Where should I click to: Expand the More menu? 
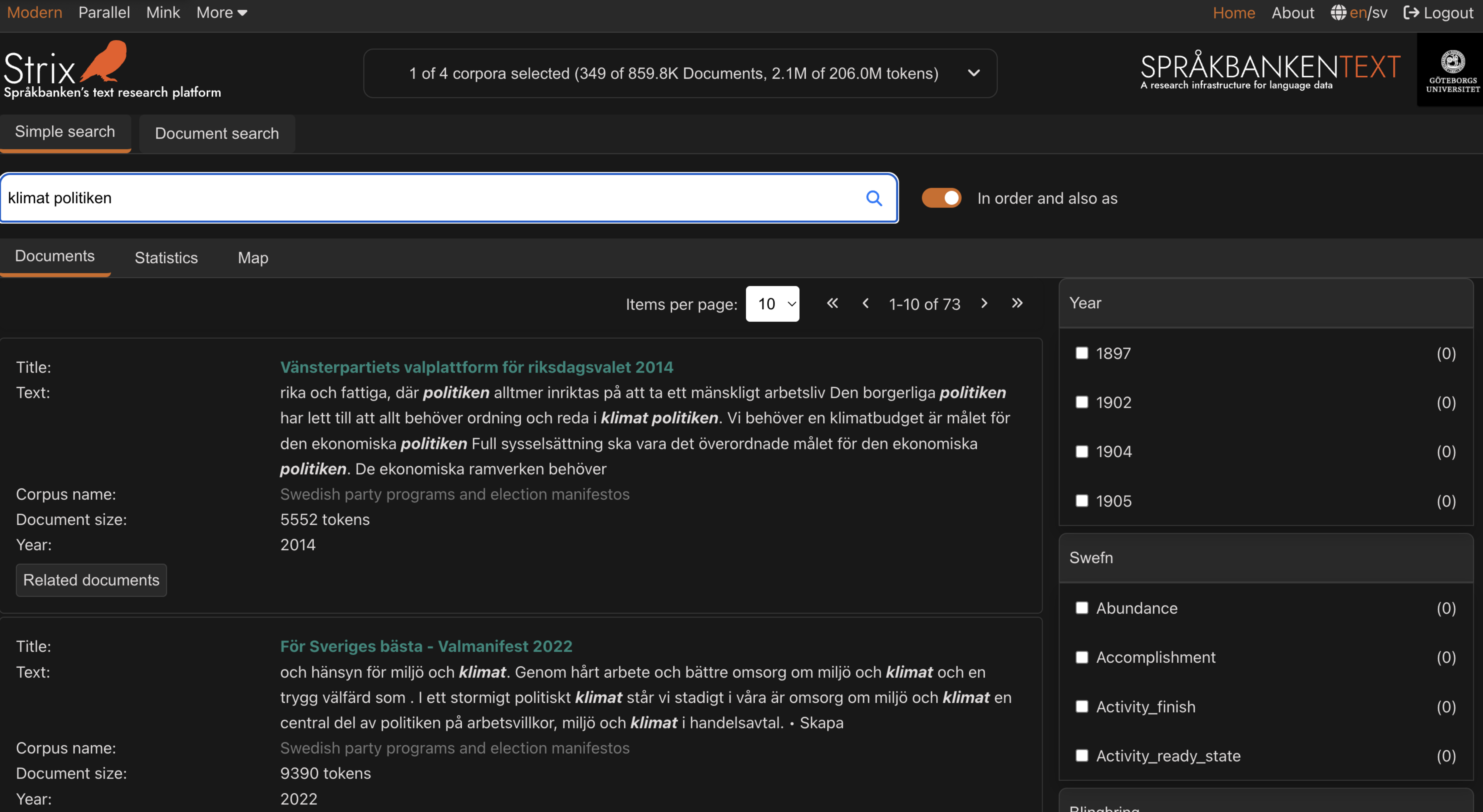pyautogui.click(x=222, y=13)
